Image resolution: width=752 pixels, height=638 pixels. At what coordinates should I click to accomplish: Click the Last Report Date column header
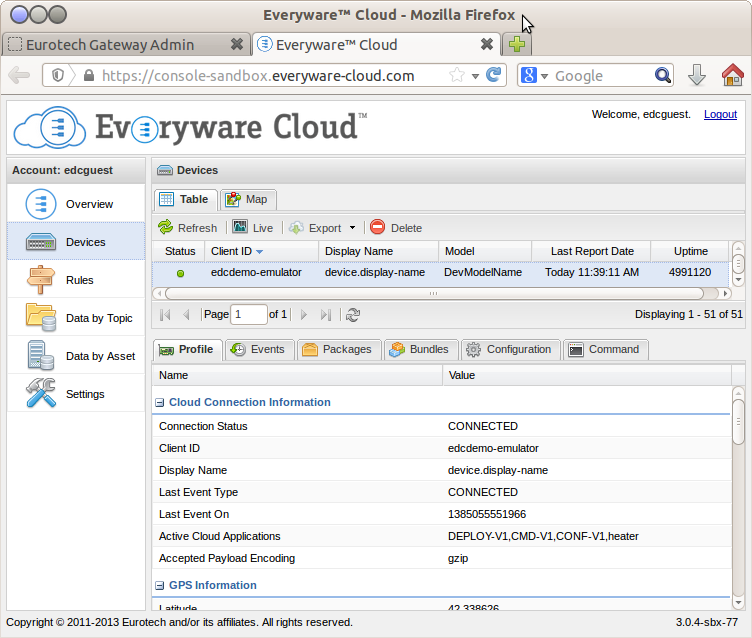[592, 251]
